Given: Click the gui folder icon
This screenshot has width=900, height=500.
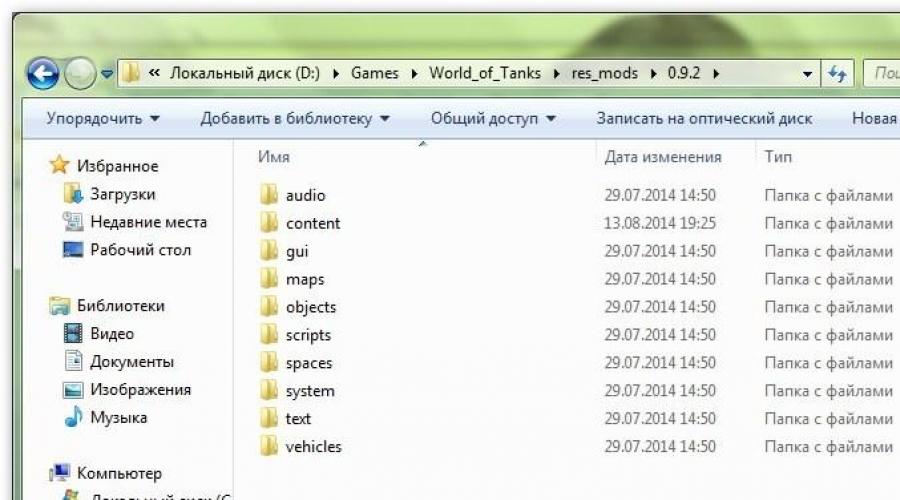Looking at the screenshot, I should click(x=269, y=250).
